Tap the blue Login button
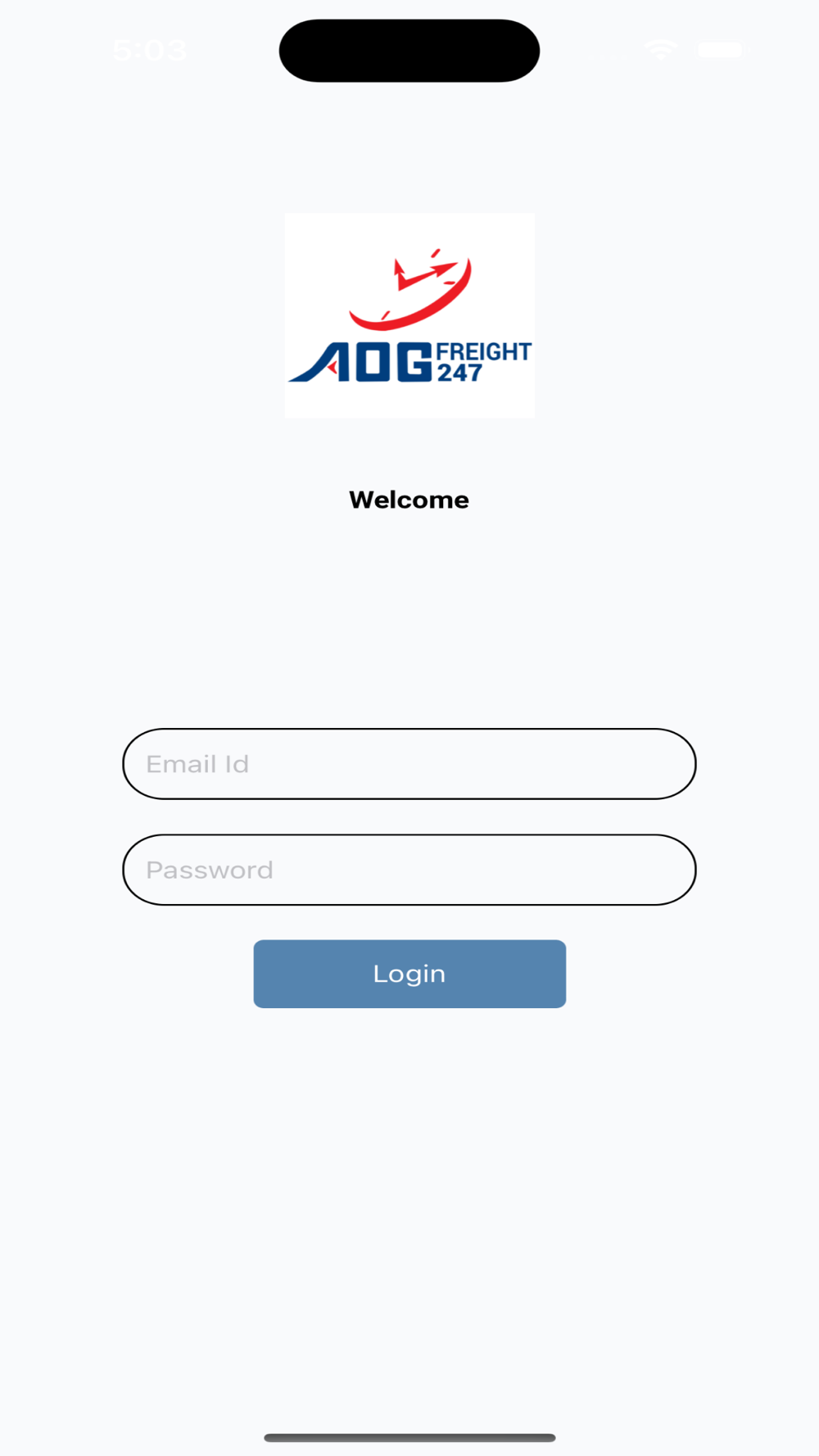Screen dimensions: 819x1456 click(409, 974)
